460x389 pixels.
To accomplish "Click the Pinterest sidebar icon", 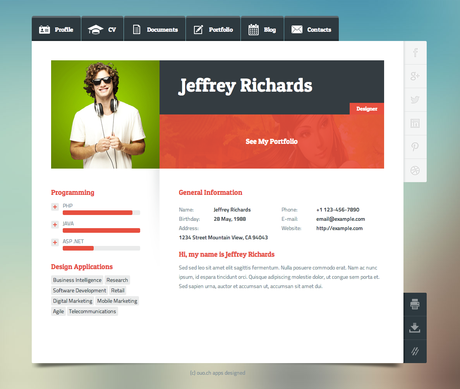I will click(415, 147).
